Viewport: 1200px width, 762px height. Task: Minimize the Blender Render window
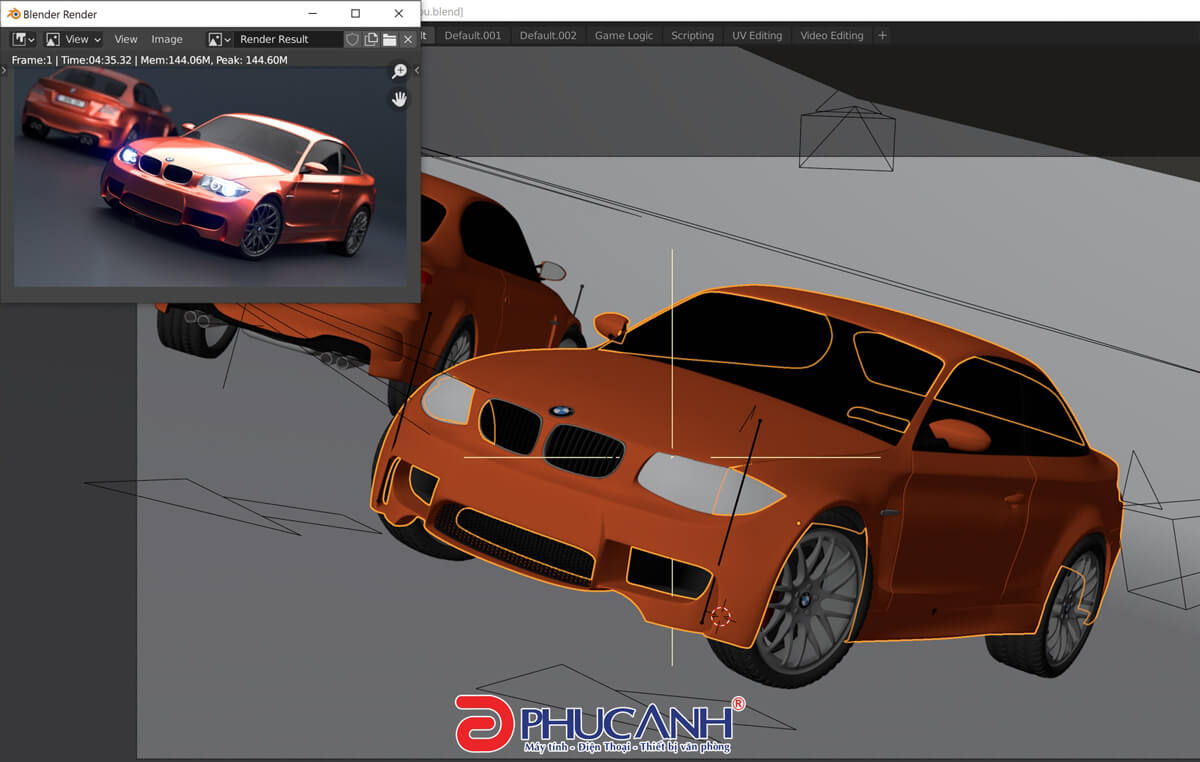click(x=312, y=14)
